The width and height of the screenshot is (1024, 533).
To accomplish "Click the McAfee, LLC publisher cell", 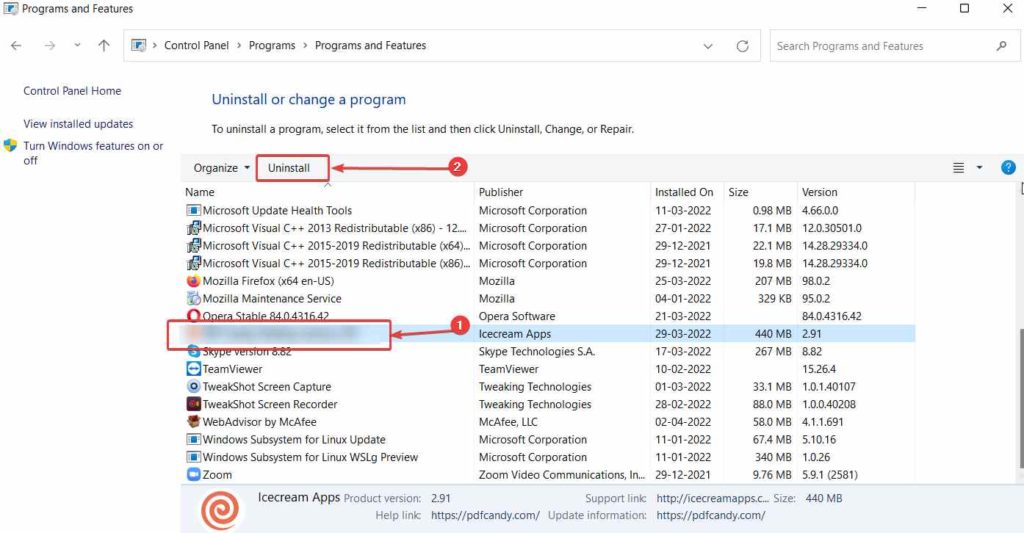I will [508, 422].
